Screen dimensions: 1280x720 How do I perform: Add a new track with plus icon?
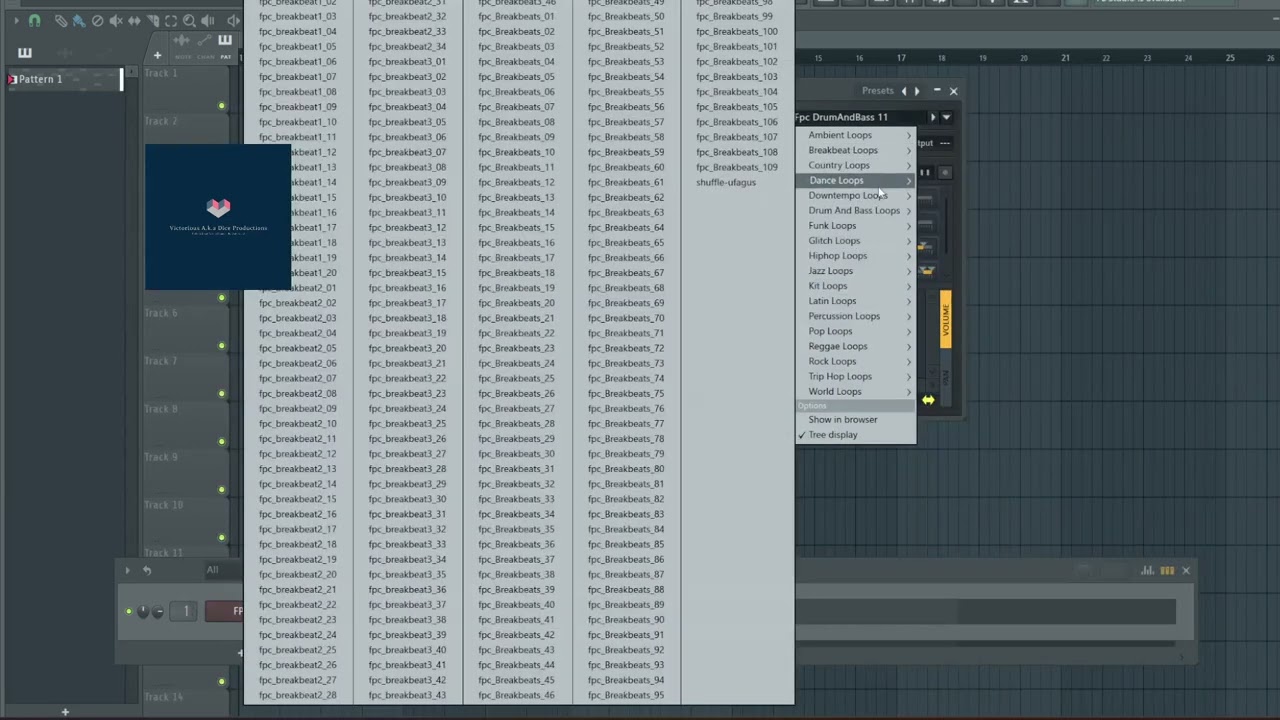pos(157,55)
